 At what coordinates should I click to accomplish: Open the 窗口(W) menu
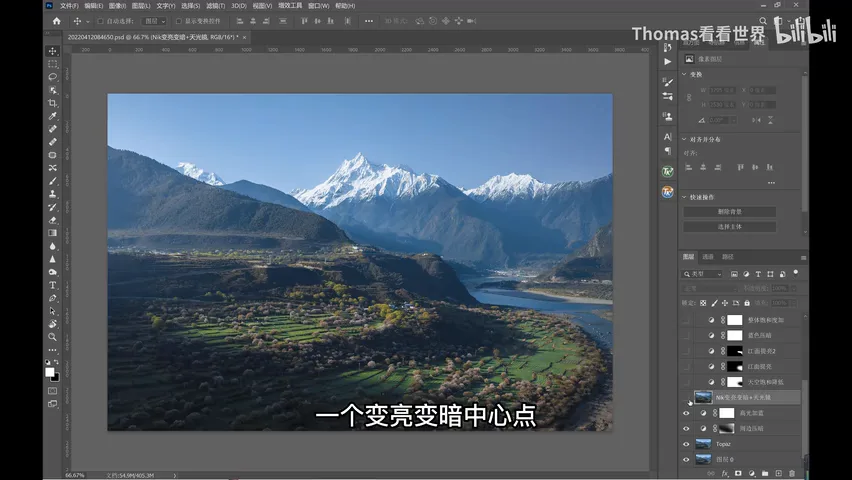point(318,6)
